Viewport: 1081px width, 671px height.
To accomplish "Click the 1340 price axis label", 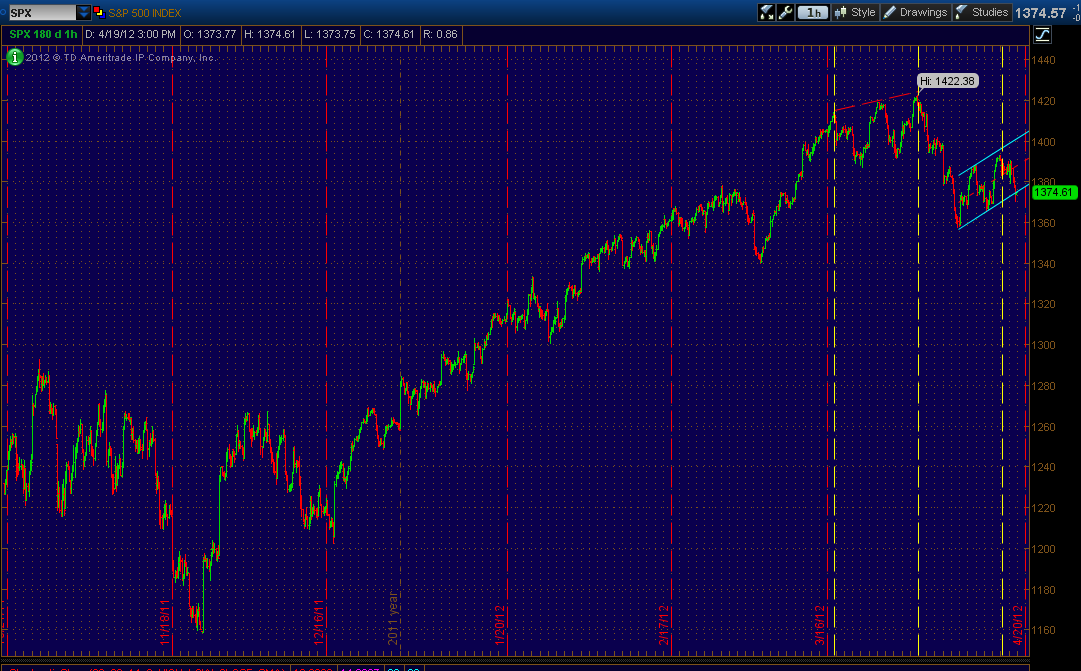I will coord(1043,264).
